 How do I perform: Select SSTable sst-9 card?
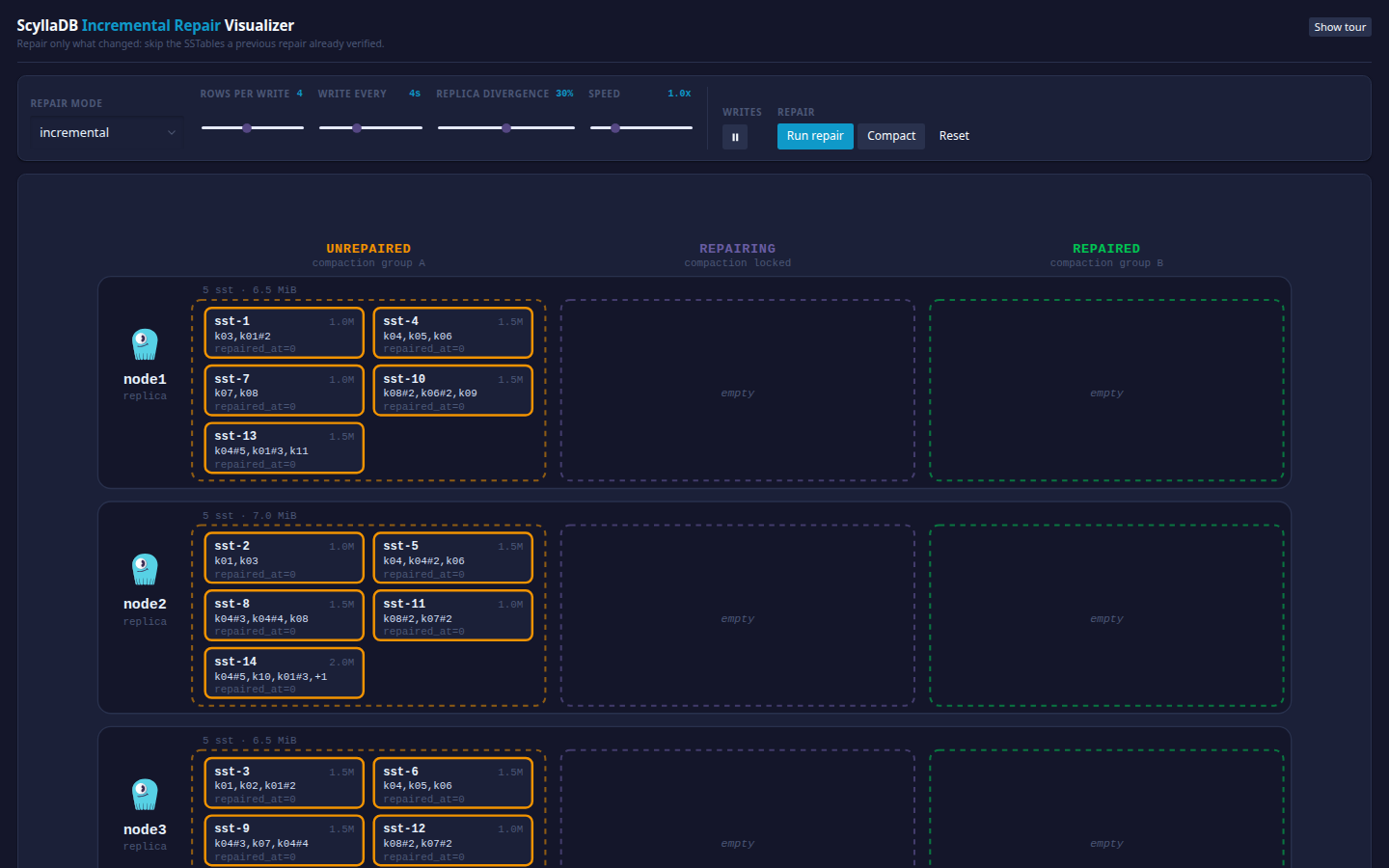285,841
